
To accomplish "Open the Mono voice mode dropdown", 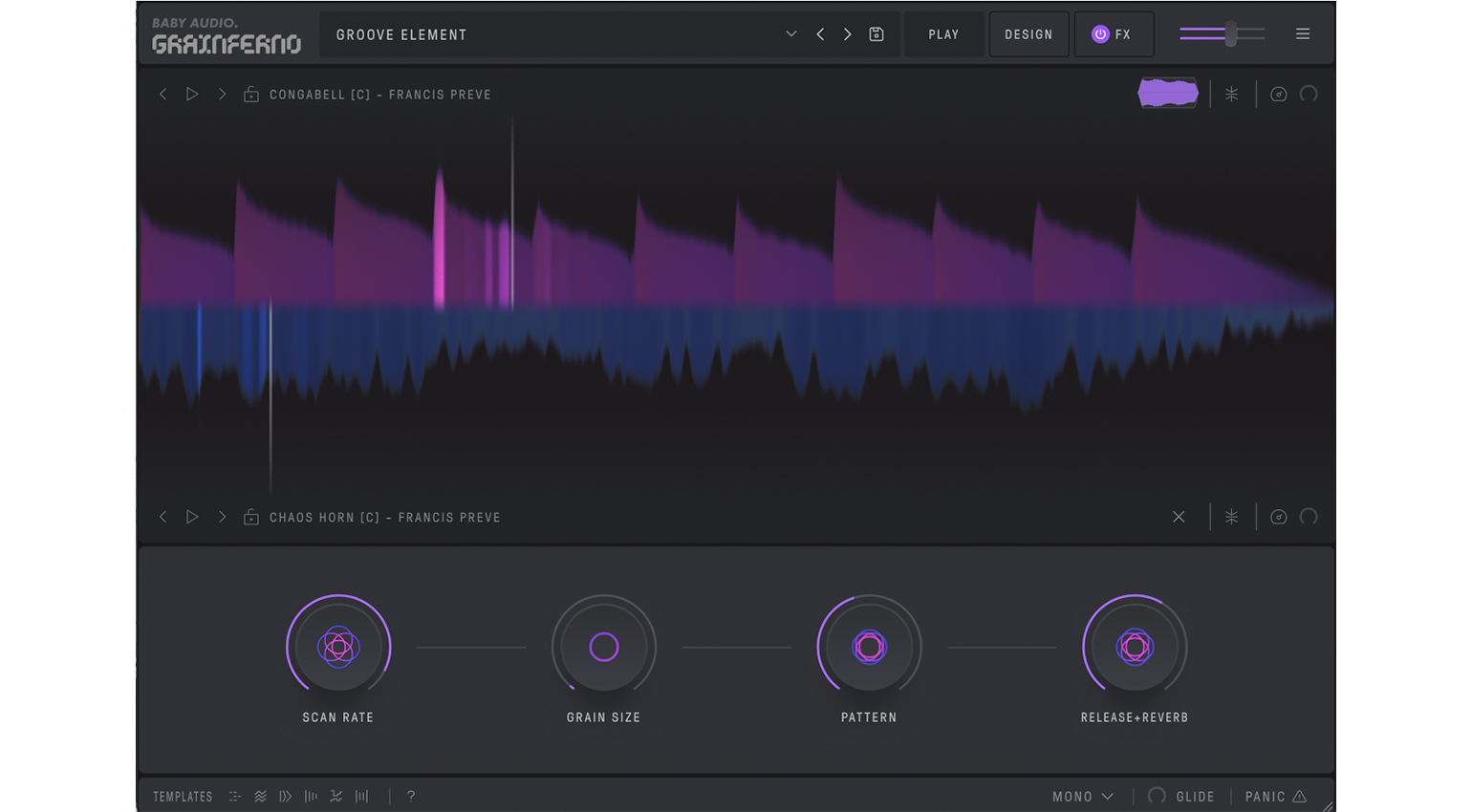I will click(1082, 796).
